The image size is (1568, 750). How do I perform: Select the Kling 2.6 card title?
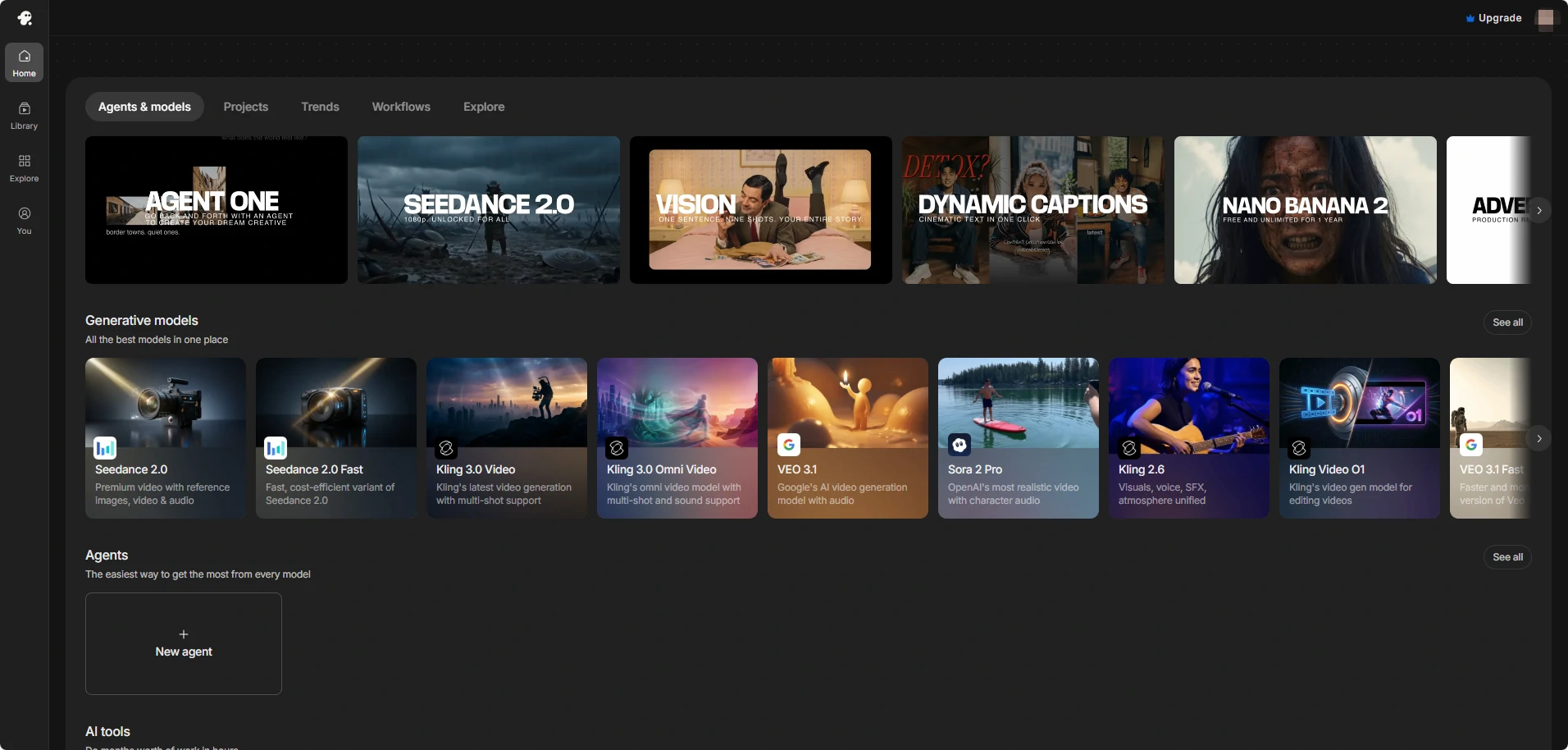1142,469
